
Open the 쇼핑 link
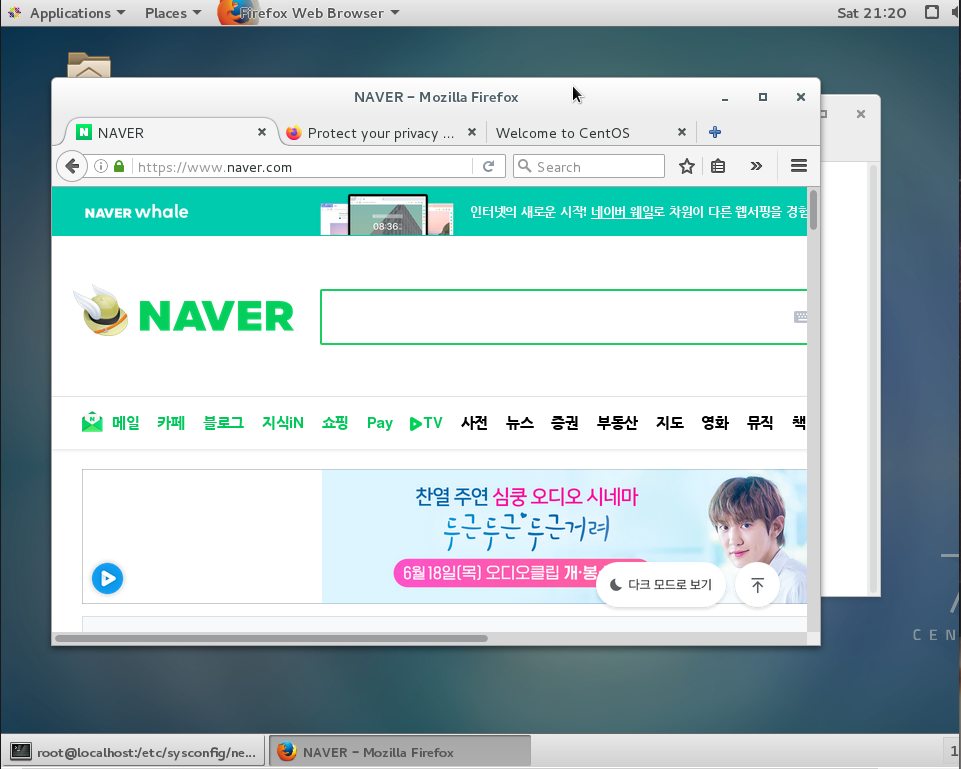(x=335, y=423)
